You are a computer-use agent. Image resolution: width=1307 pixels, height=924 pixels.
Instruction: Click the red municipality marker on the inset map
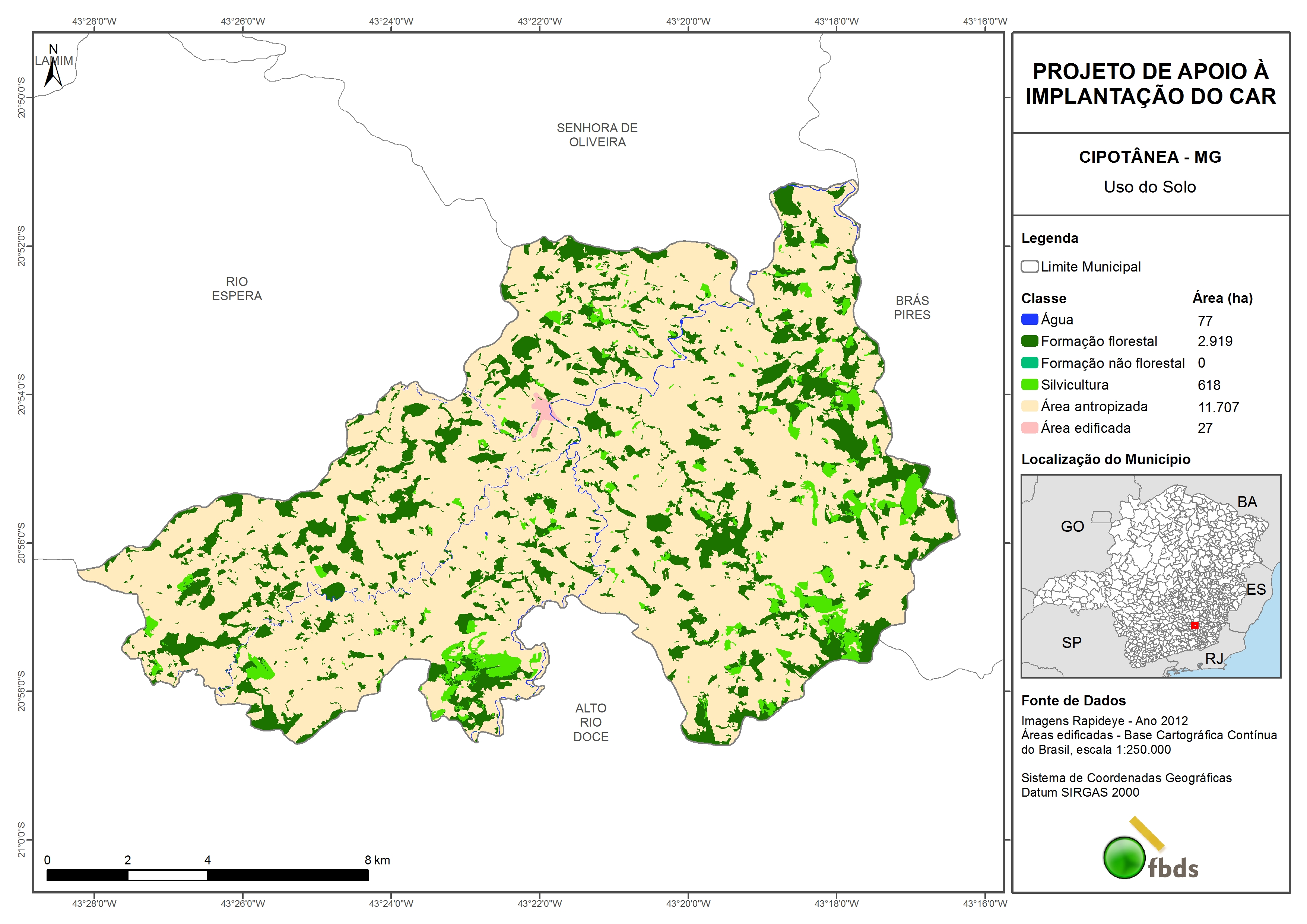tap(1194, 625)
